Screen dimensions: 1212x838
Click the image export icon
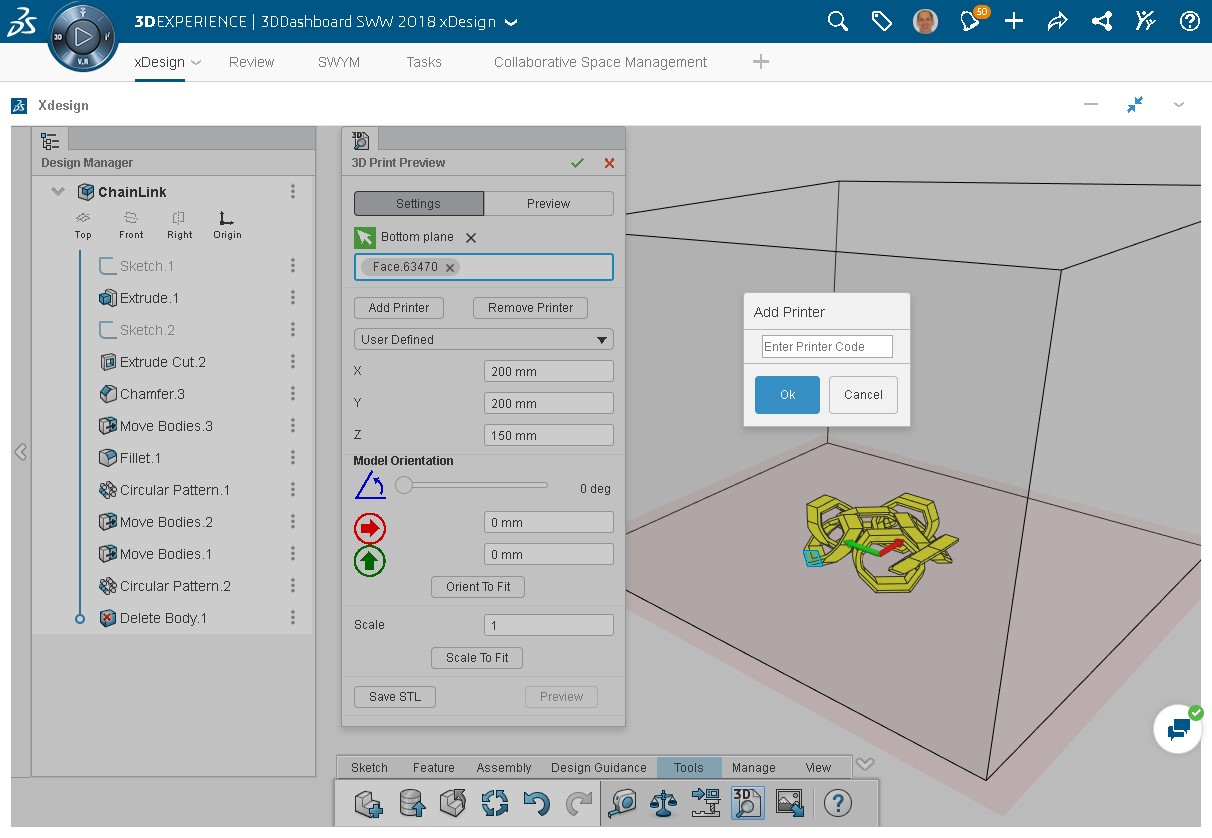pos(790,802)
